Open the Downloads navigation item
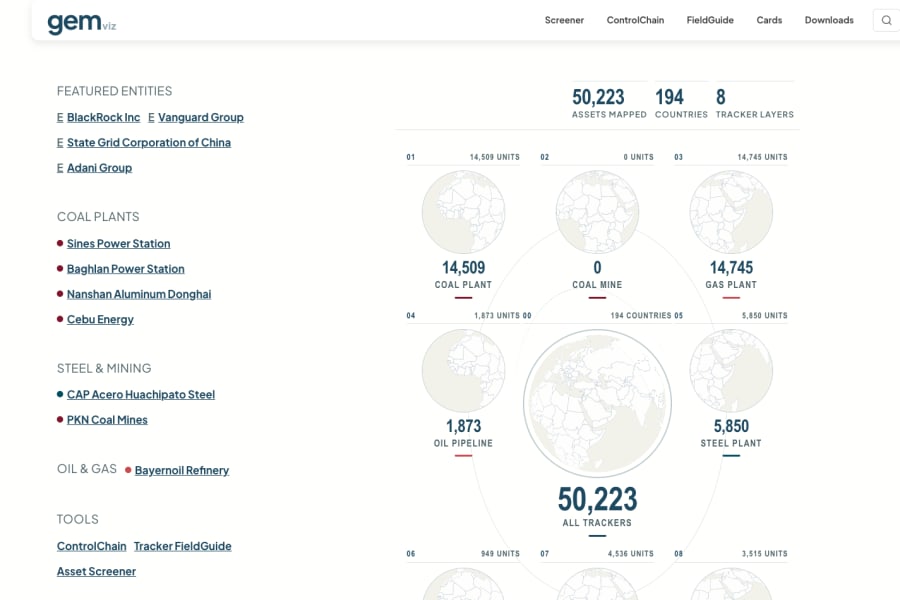 (829, 20)
